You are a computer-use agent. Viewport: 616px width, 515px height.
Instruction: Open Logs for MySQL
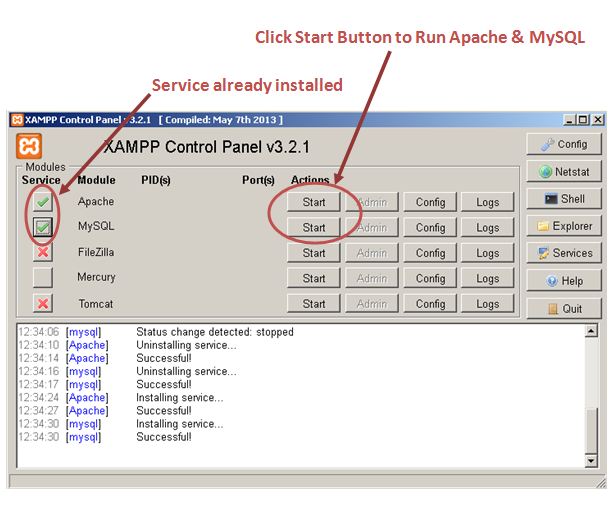(488, 227)
